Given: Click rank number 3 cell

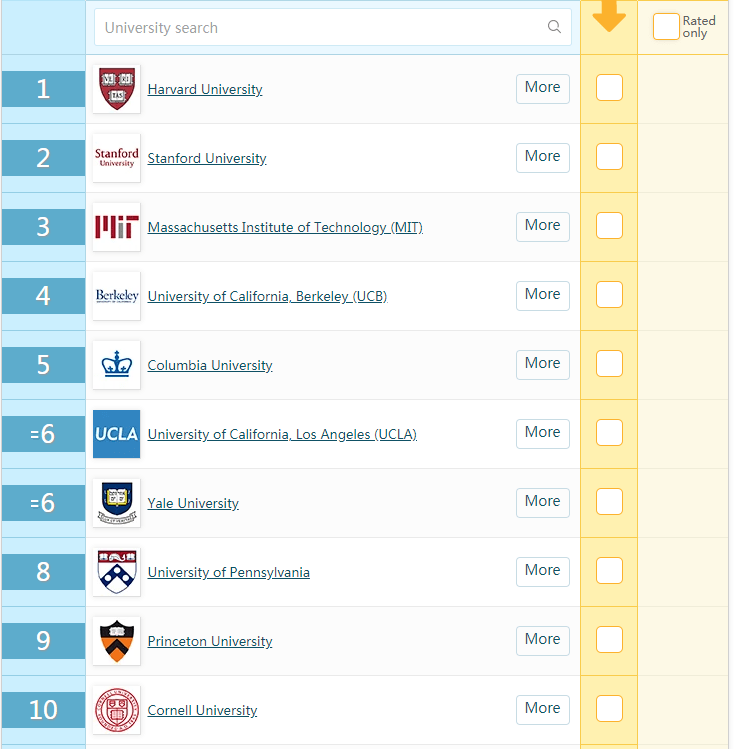Looking at the screenshot, I should [43, 227].
